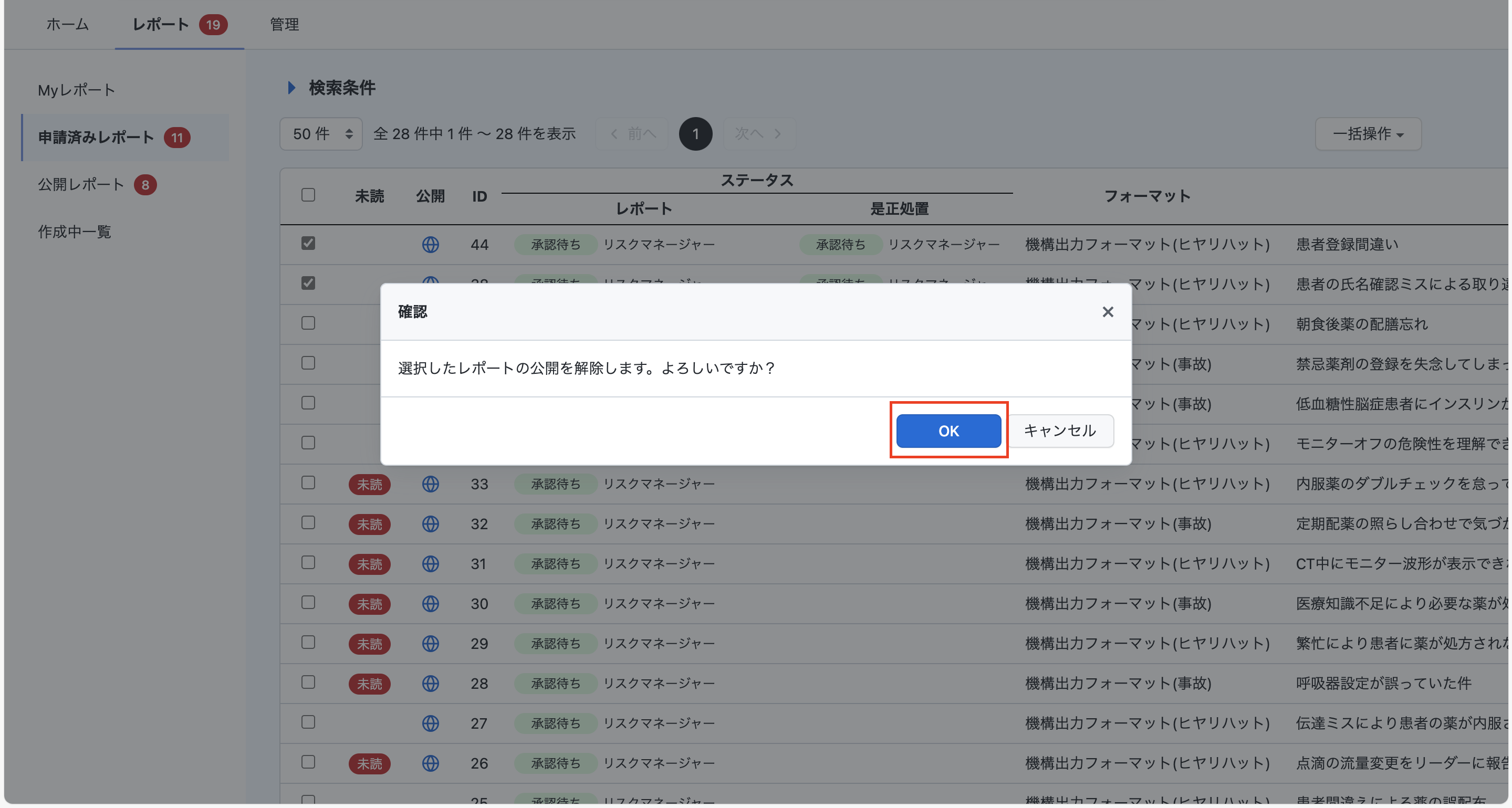The height and width of the screenshot is (808, 1512).
Task: Switch to the 管理 tab
Action: (x=284, y=25)
